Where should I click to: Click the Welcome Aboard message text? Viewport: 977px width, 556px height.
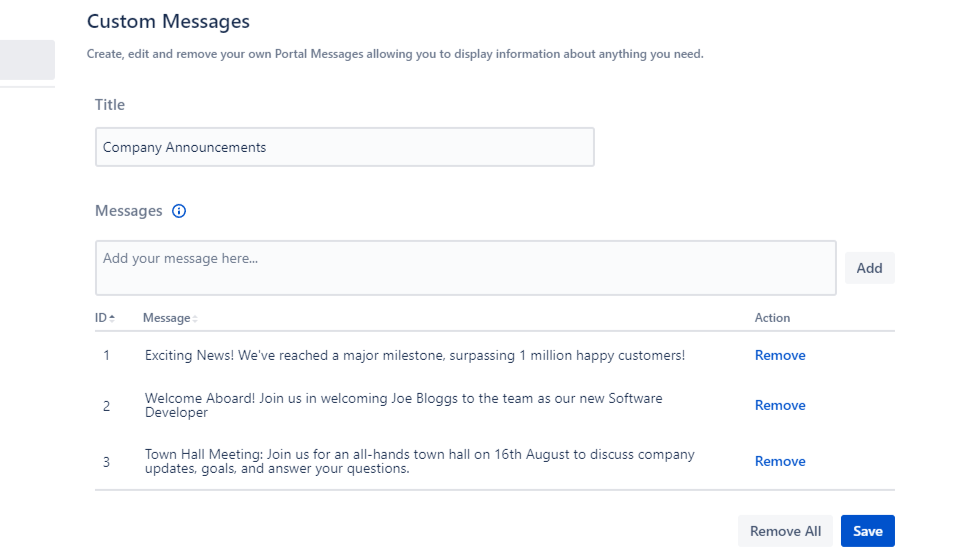pos(403,405)
